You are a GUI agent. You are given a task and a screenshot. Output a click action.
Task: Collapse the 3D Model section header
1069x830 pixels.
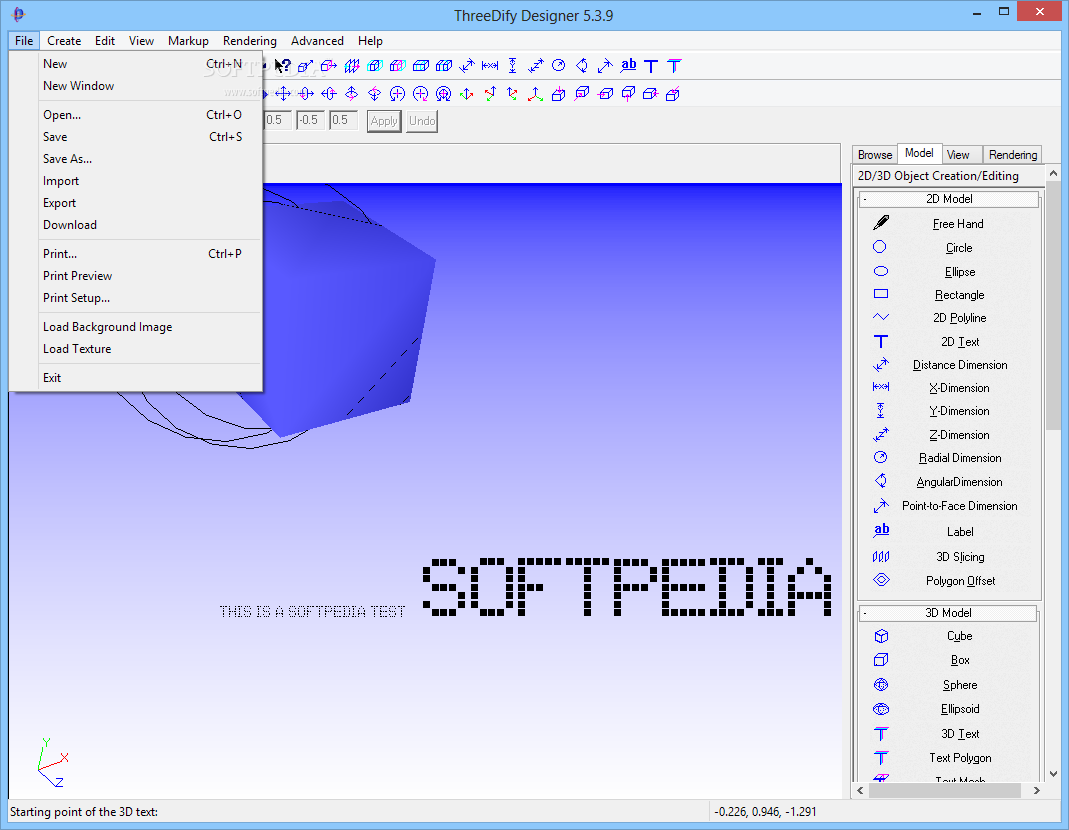tap(948, 612)
